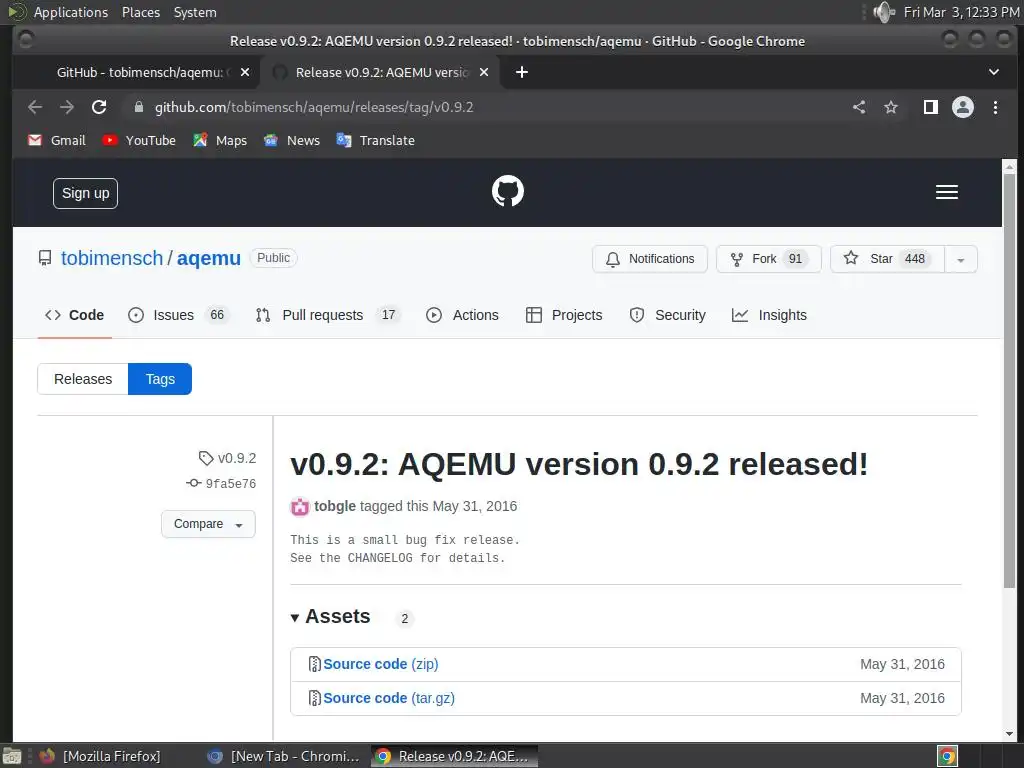
Task: Open the tobgle user link
Action: click(x=334, y=506)
